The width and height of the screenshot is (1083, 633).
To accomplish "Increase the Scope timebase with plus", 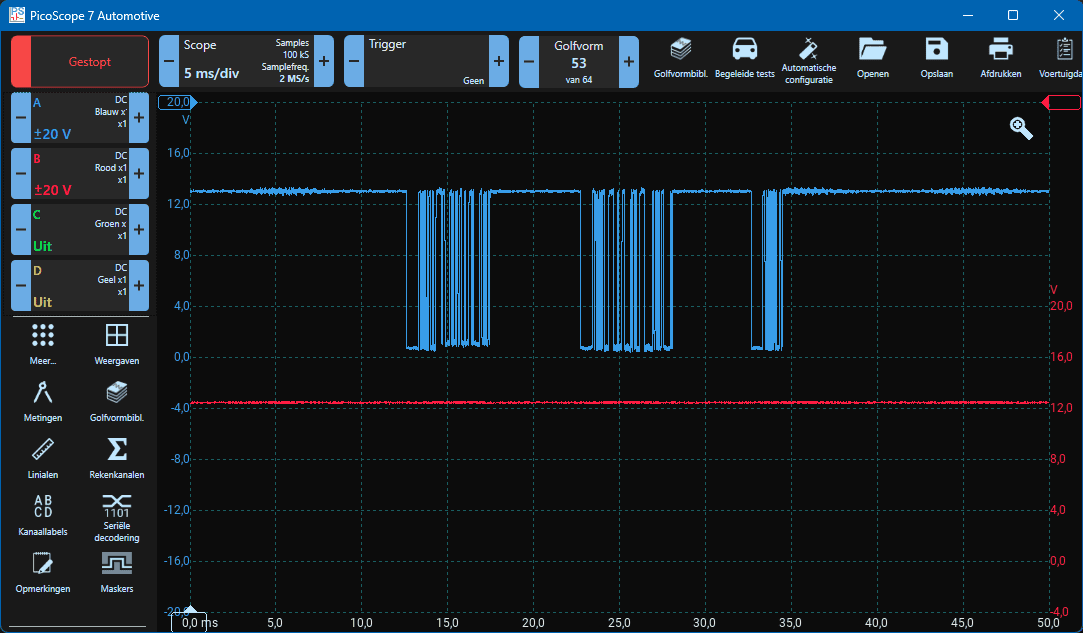I will pos(323,61).
